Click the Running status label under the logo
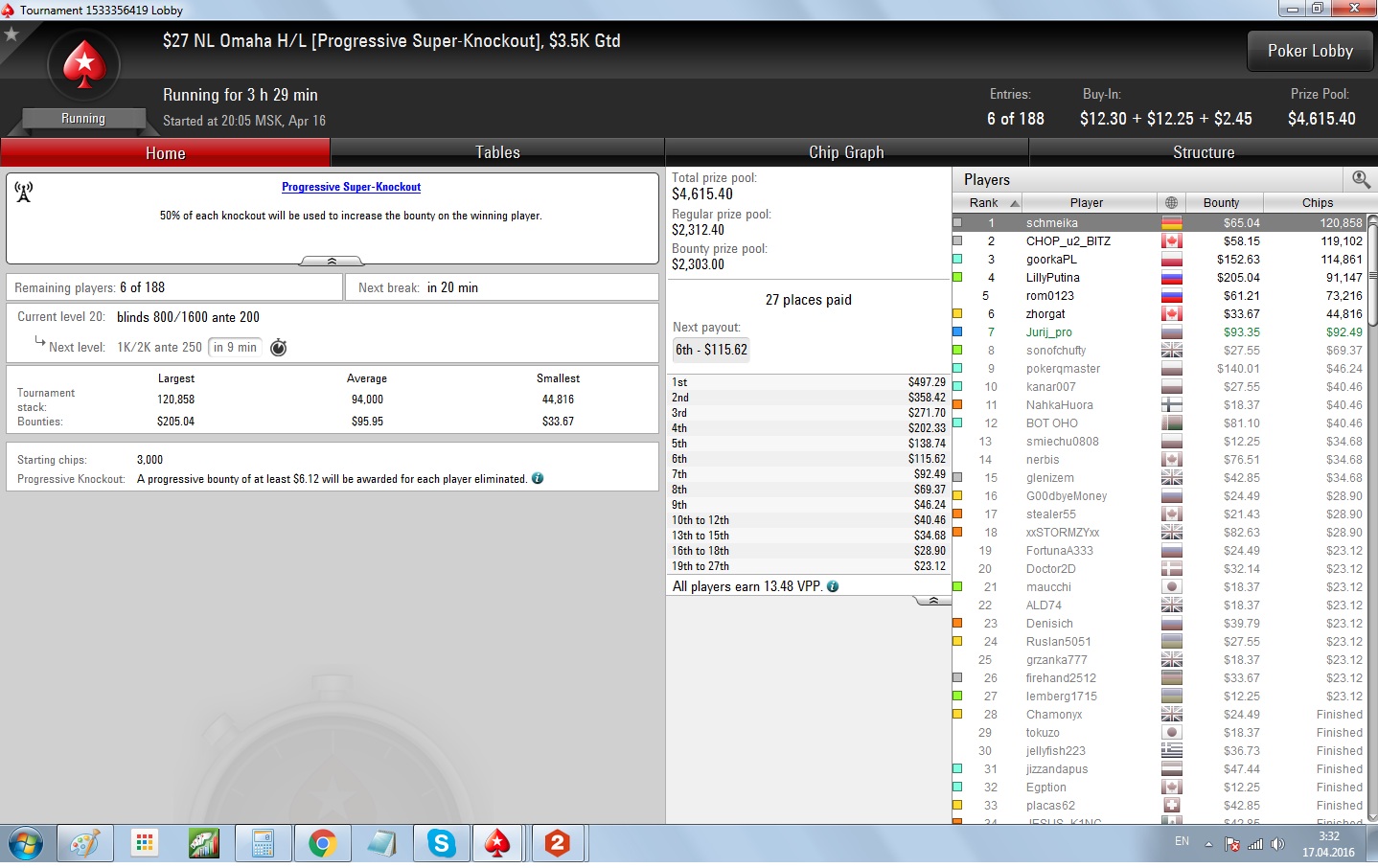The image size is (1378, 868). (x=83, y=119)
